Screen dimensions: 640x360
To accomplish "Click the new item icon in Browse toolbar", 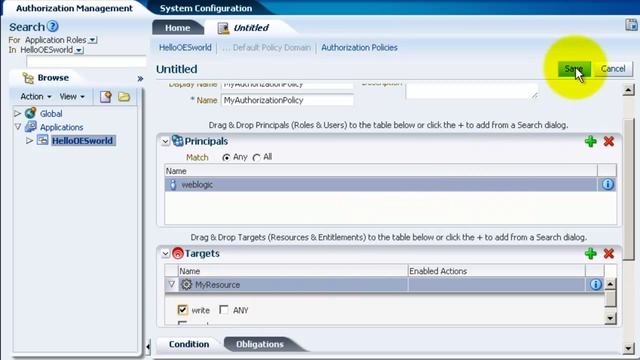I will pos(106,97).
